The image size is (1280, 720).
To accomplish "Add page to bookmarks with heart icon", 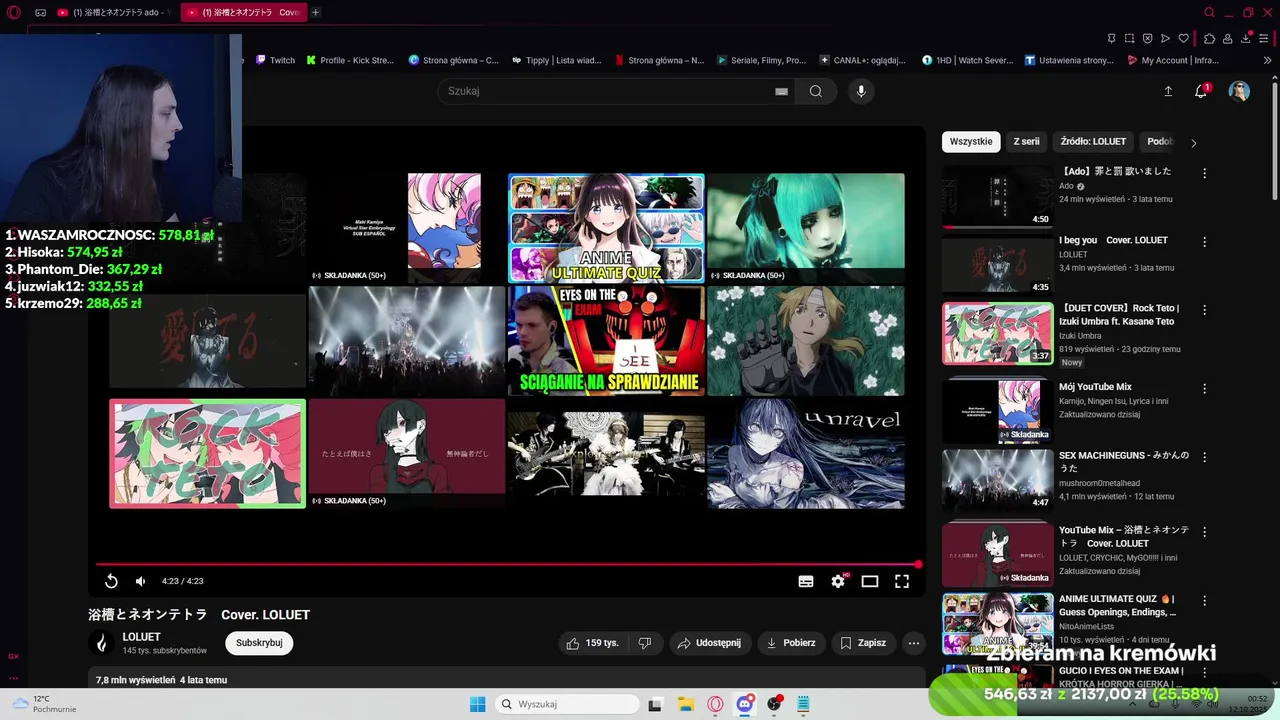I will 1183,38.
